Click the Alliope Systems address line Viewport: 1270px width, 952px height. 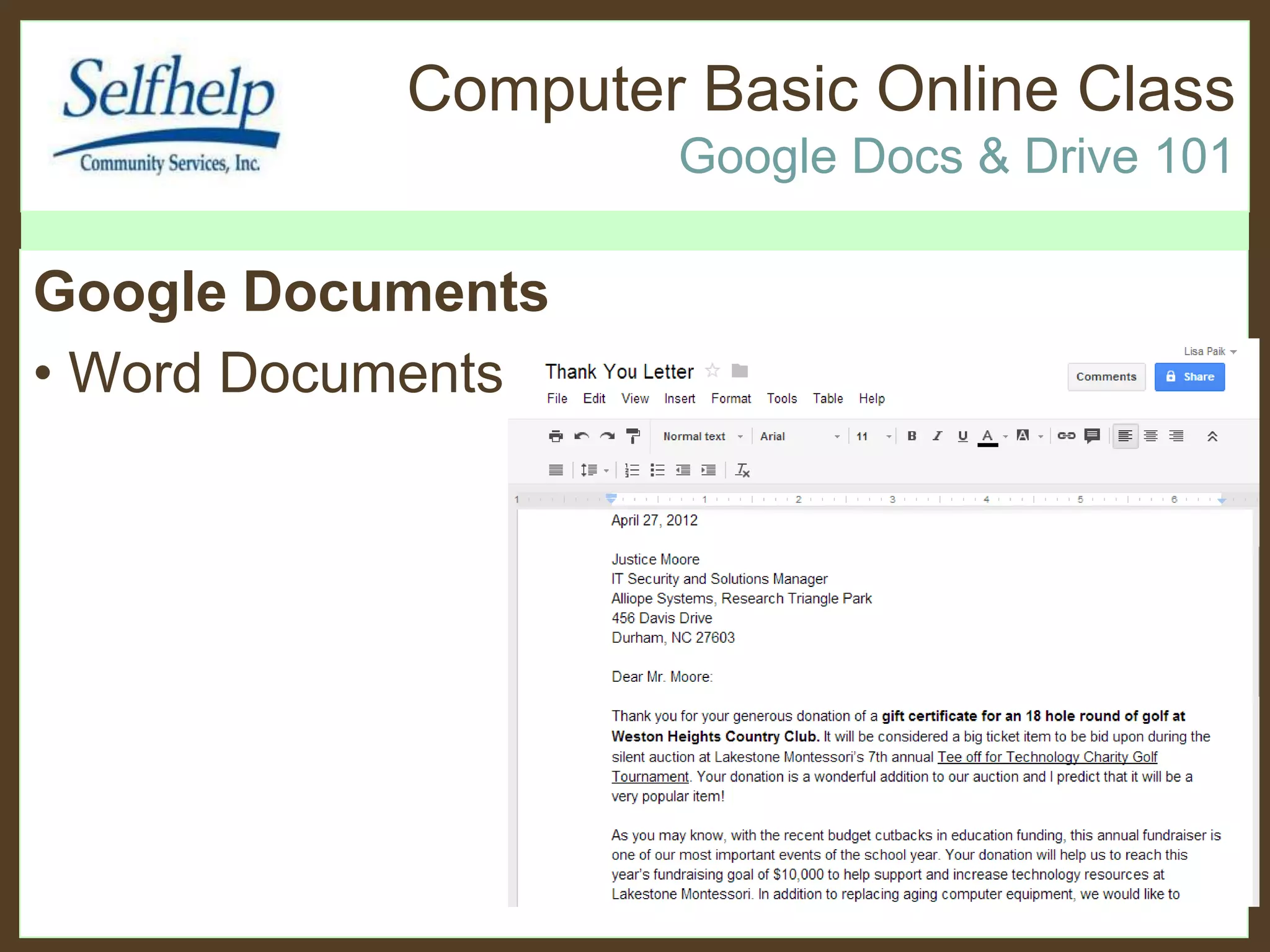point(742,599)
